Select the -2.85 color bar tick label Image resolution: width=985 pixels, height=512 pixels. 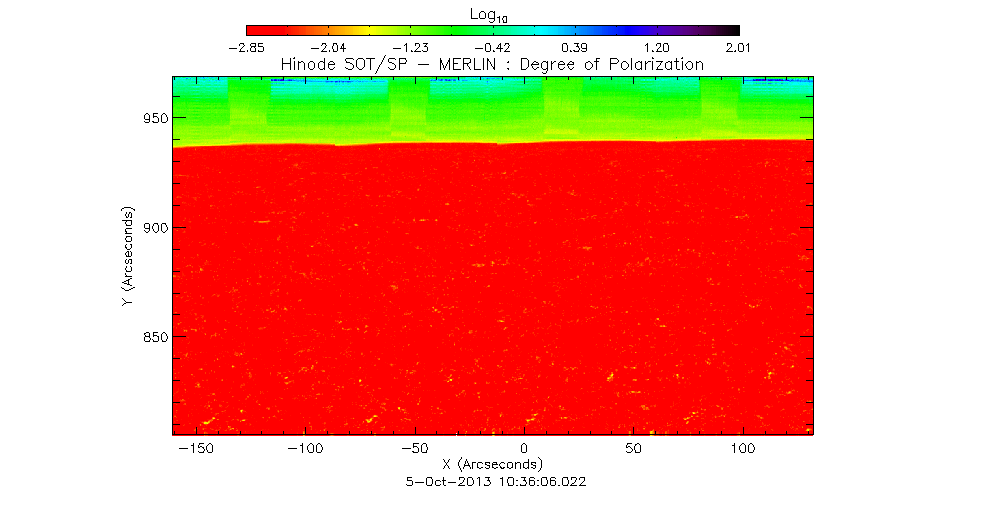pos(245,47)
